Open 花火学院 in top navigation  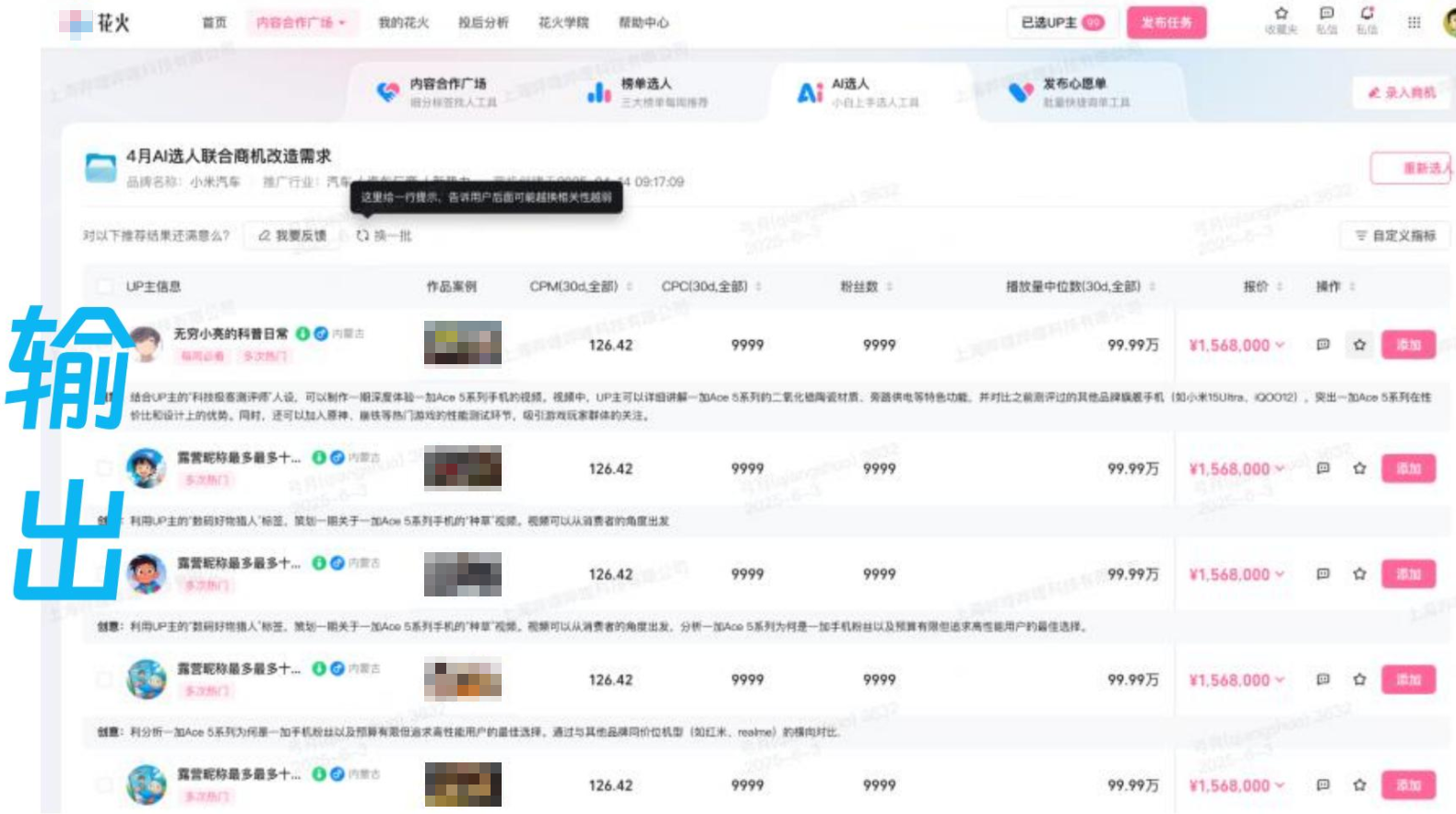point(563,22)
